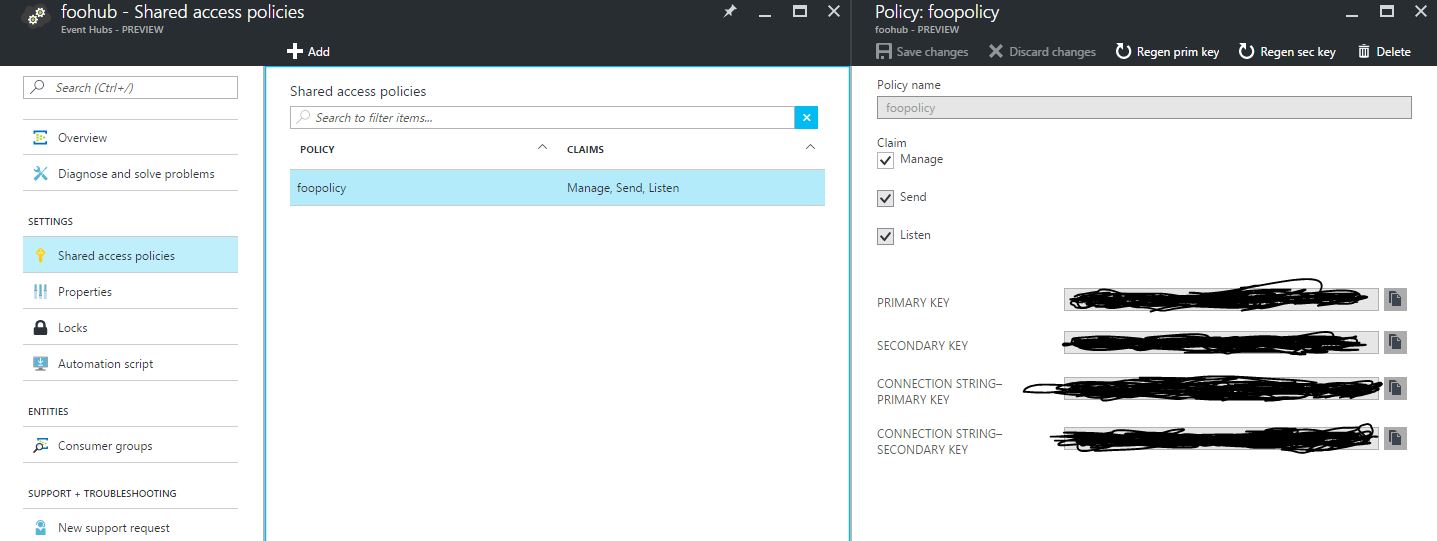
Task: Click the sidebar Search field
Action: 130,88
